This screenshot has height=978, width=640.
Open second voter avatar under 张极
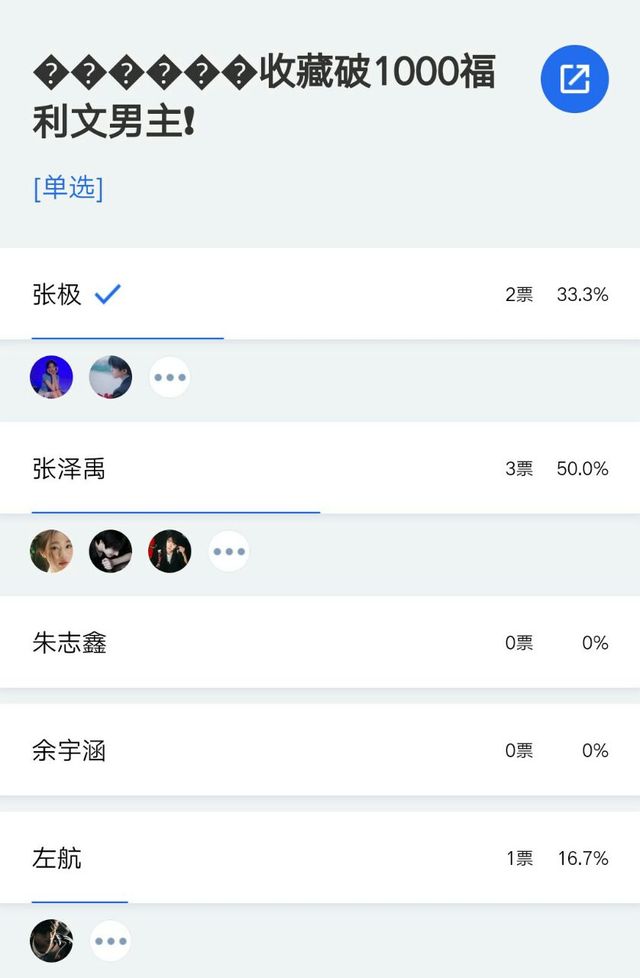pos(111,378)
